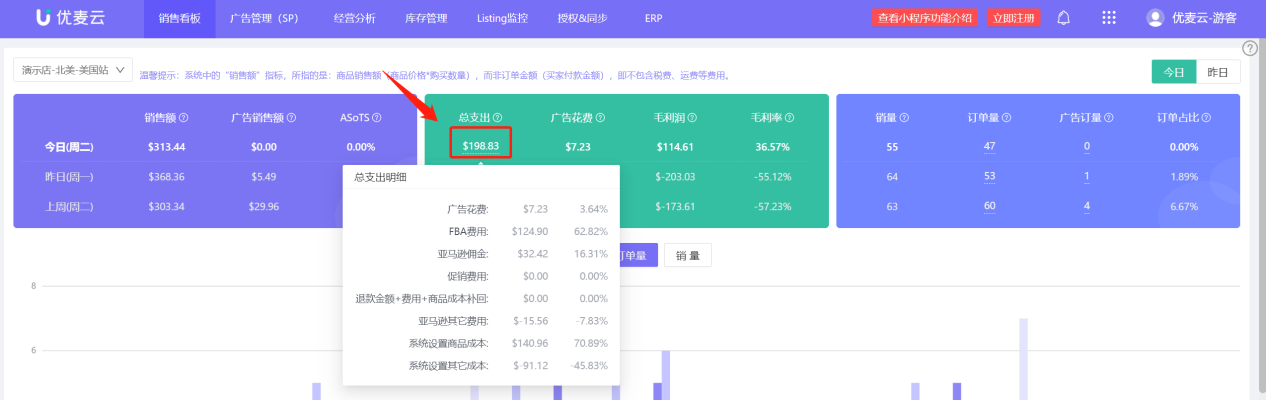The width and height of the screenshot is (1266, 400).
Task: Open the apps grid menu
Action: tap(1108, 18)
